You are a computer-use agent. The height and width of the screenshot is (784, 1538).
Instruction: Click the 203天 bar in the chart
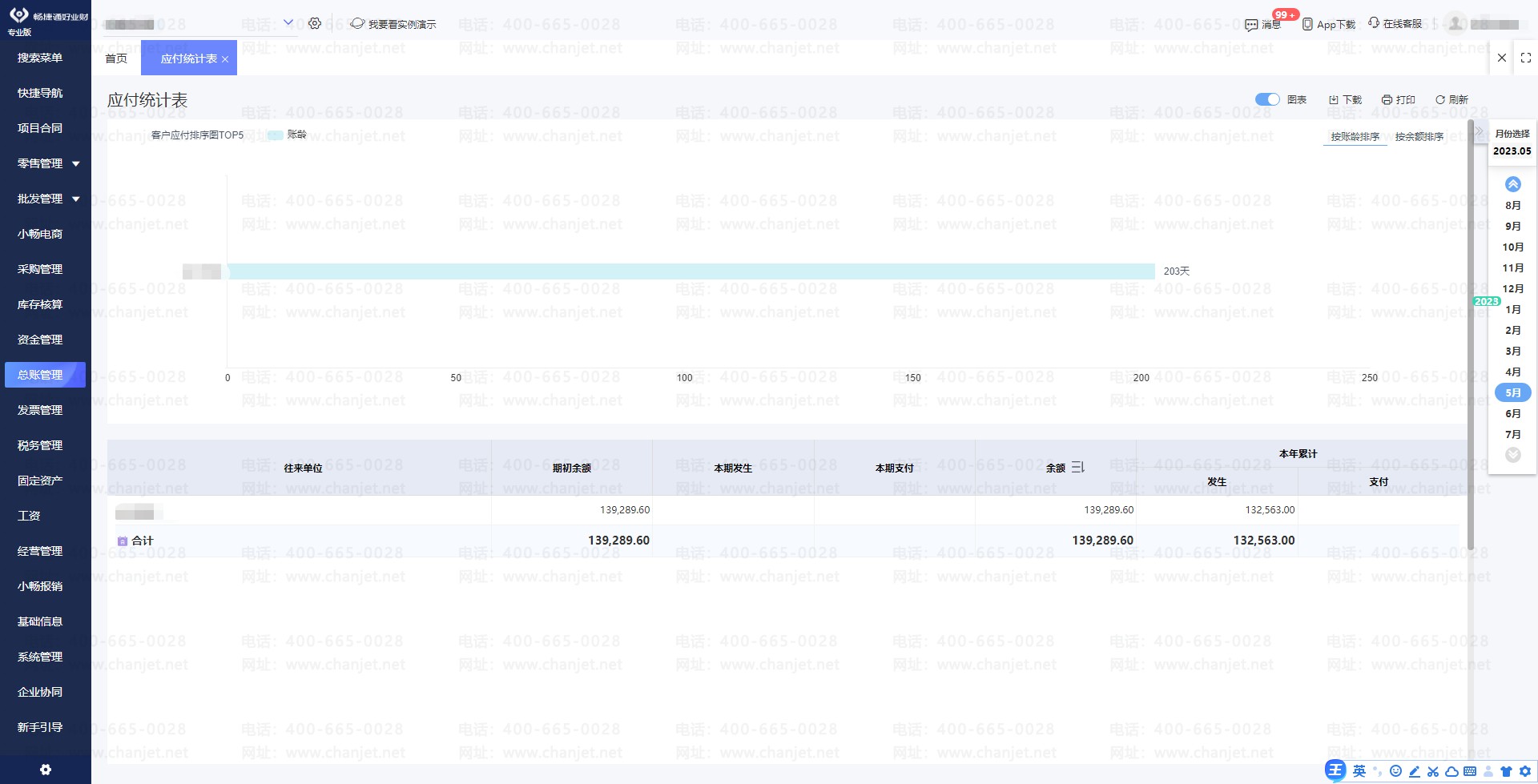pos(691,271)
